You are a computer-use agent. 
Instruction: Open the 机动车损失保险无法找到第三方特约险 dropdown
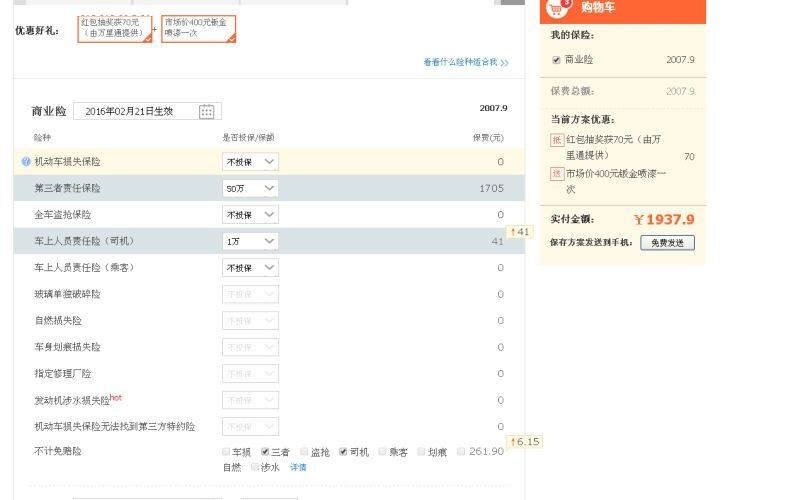(250, 427)
